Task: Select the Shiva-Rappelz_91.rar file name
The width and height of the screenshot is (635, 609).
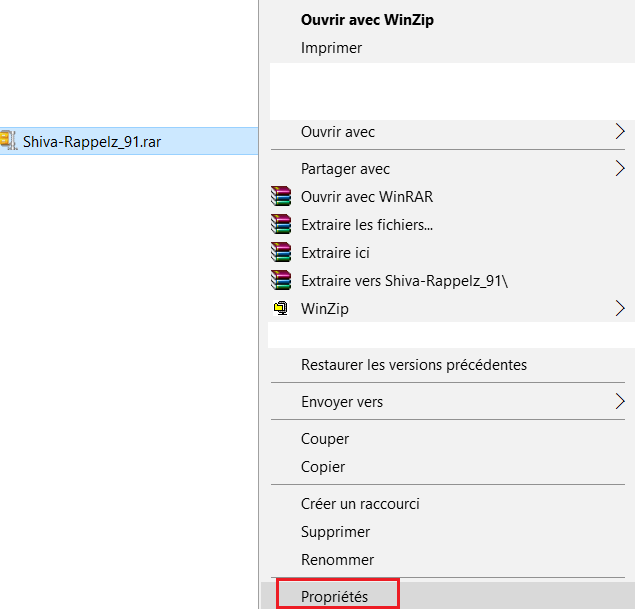Action: (92, 142)
